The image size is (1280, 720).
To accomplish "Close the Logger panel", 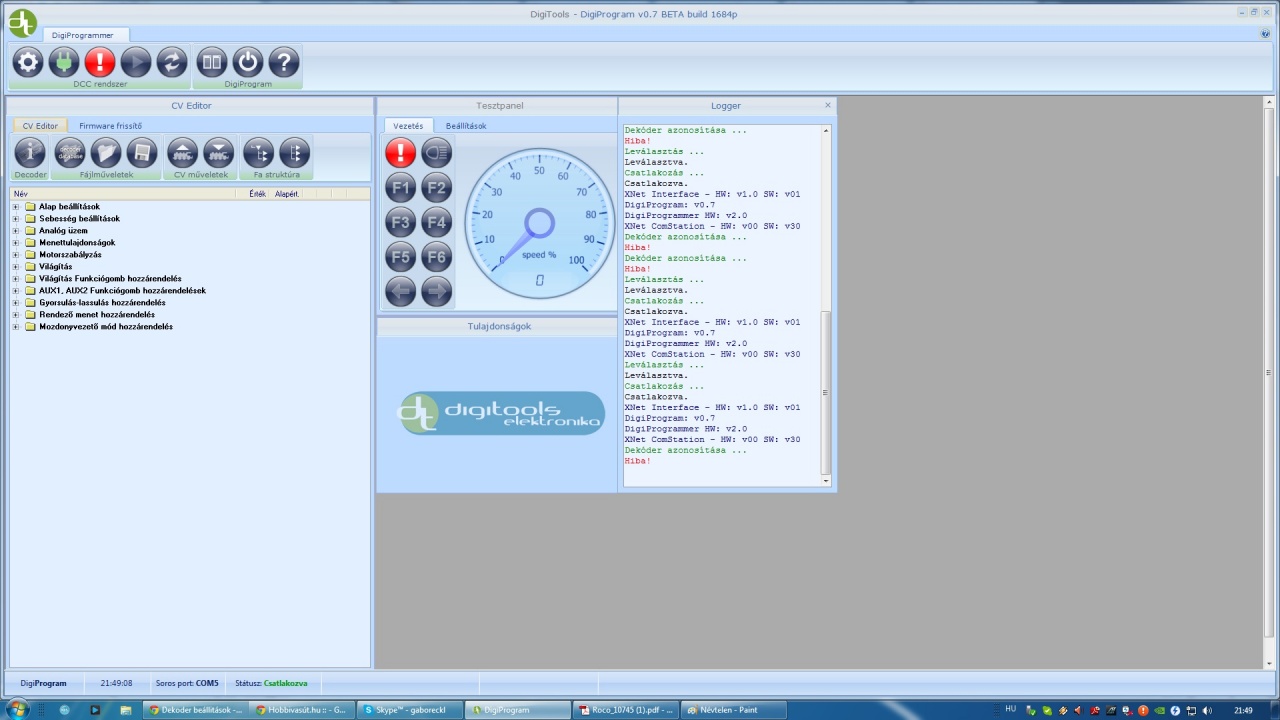I will click(828, 105).
